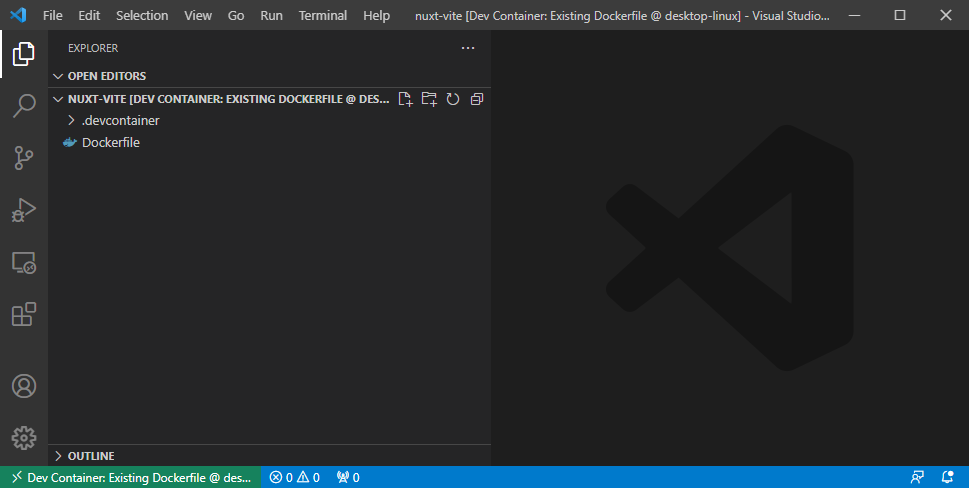The image size is (969, 488).
Task: Open the File menu
Action: (x=53, y=15)
